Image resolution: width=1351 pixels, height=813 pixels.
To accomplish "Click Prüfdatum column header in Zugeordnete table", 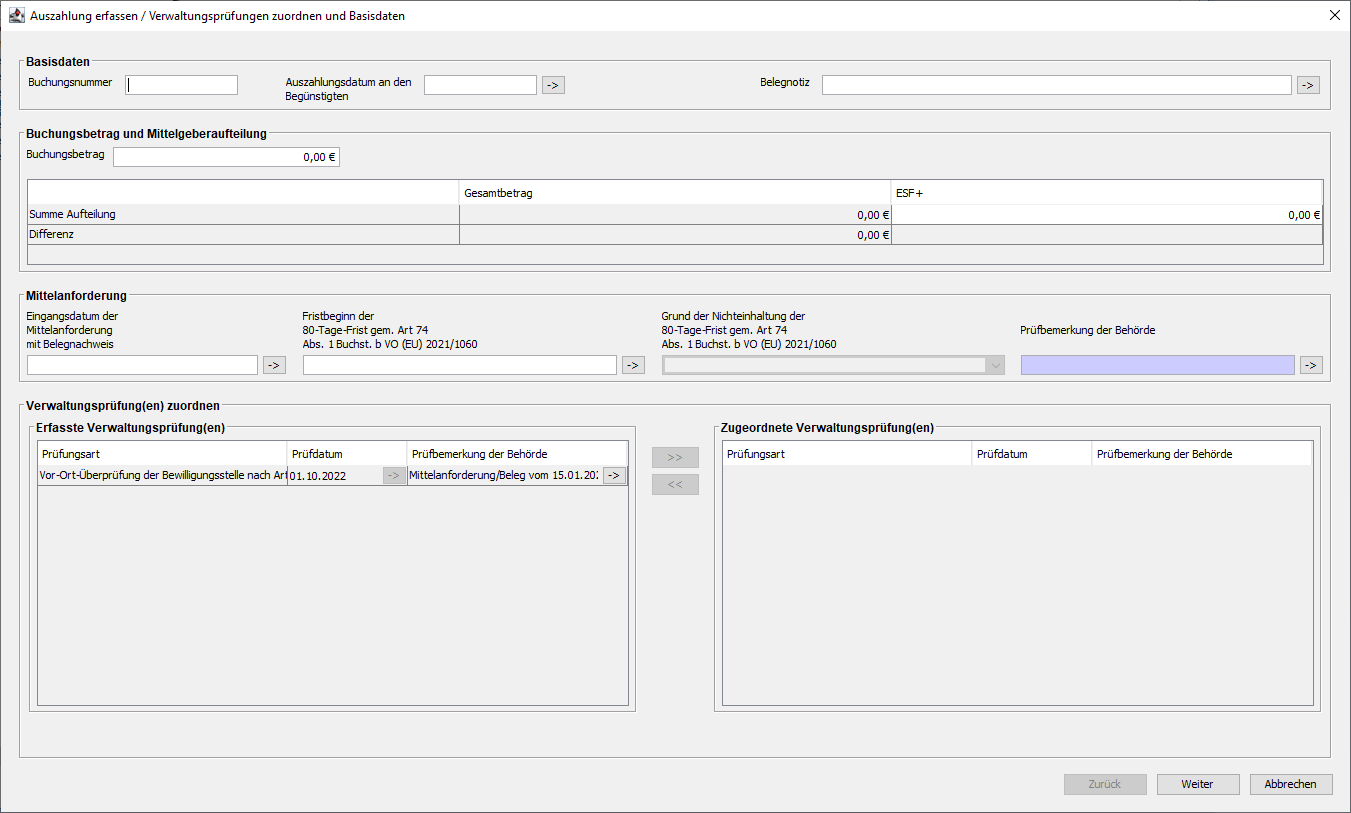I will click(1030, 454).
